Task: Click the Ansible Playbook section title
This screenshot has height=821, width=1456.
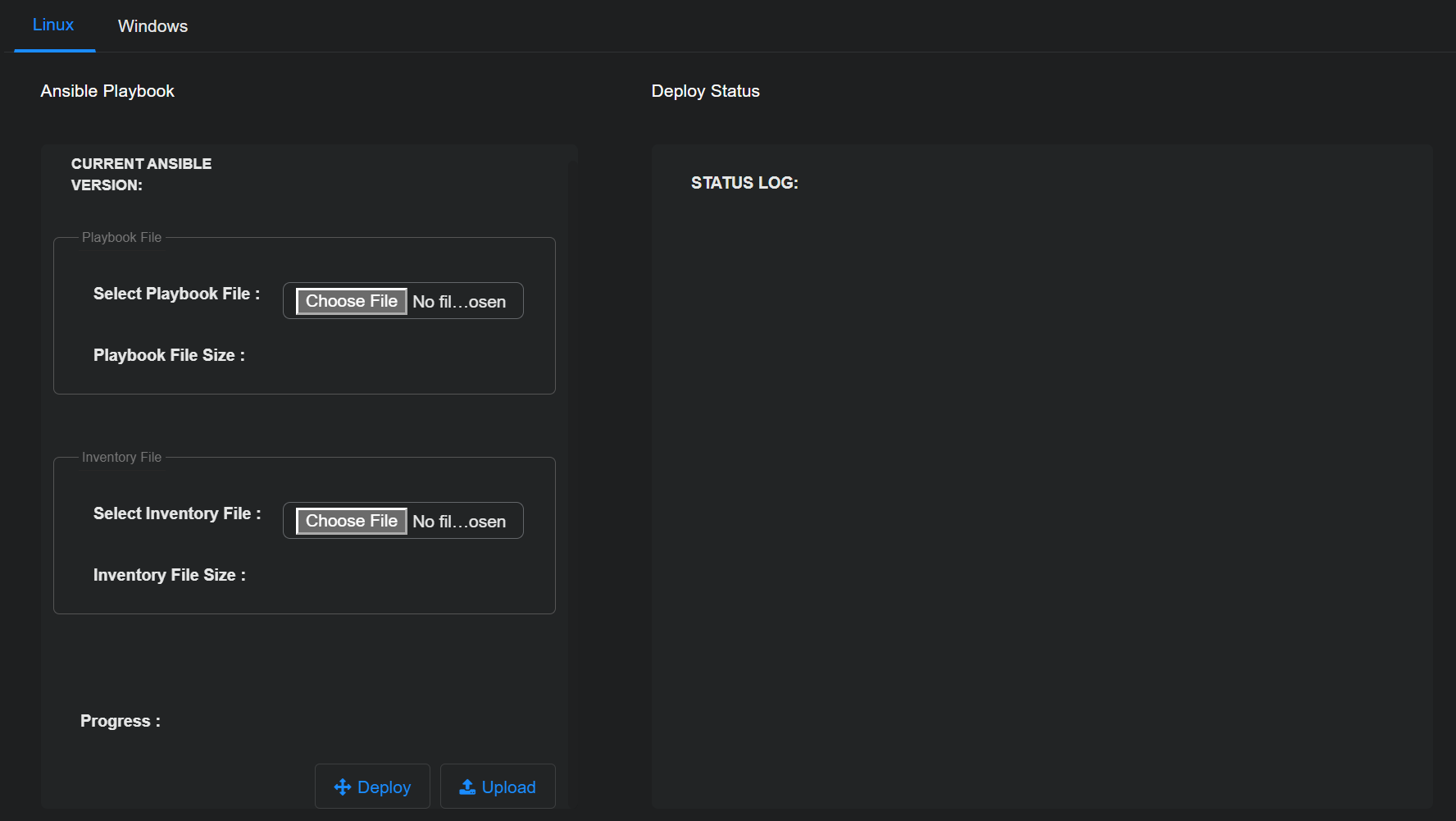Action: coord(107,91)
